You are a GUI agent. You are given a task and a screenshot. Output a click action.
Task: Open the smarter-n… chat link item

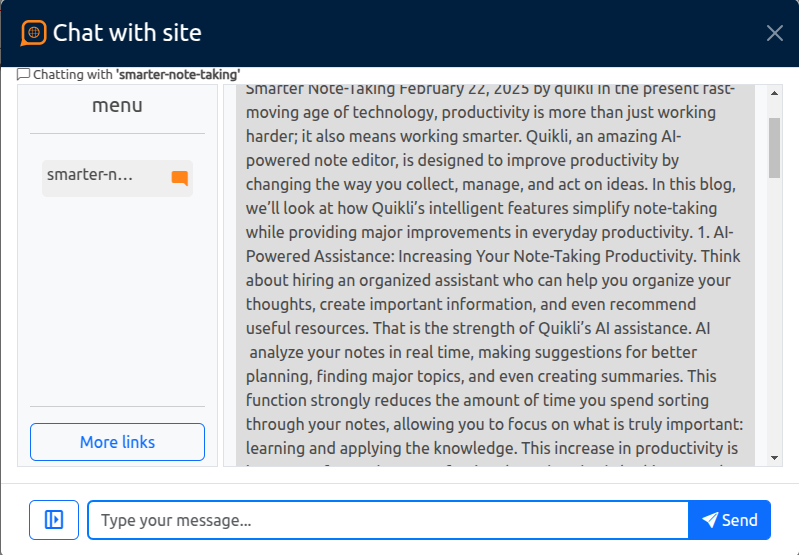(117, 178)
